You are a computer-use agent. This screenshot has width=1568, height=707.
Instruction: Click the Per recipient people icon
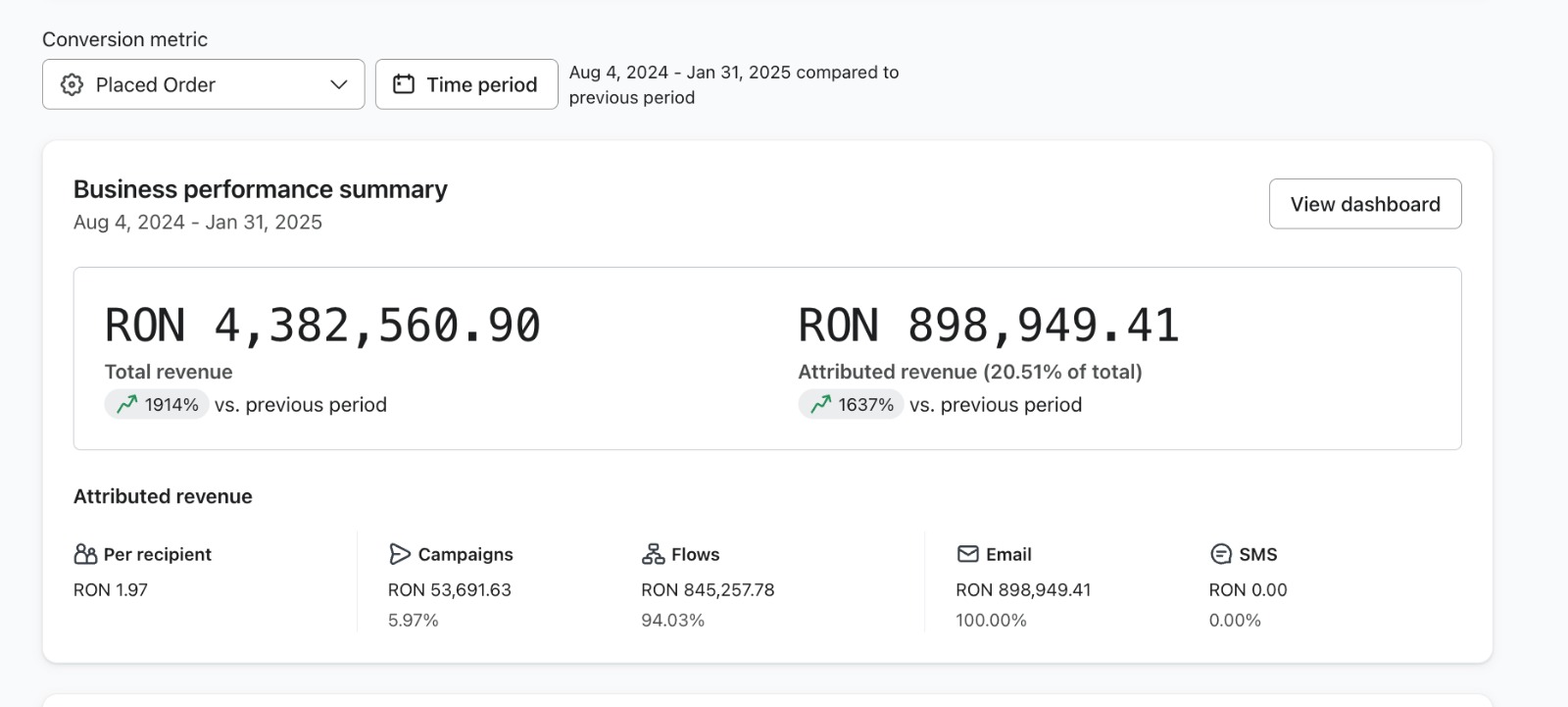tap(85, 554)
